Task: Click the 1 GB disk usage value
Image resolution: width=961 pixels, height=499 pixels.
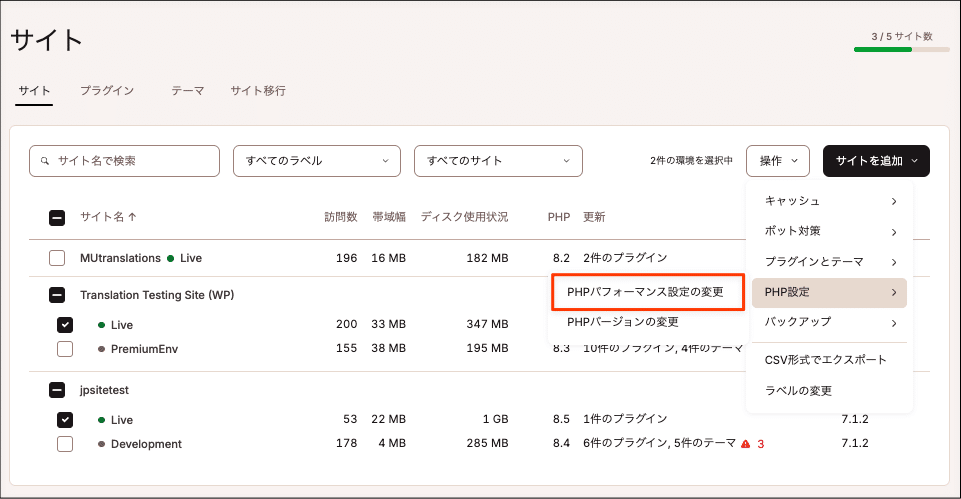Action: pyautogui.click(x=495, y=419)
